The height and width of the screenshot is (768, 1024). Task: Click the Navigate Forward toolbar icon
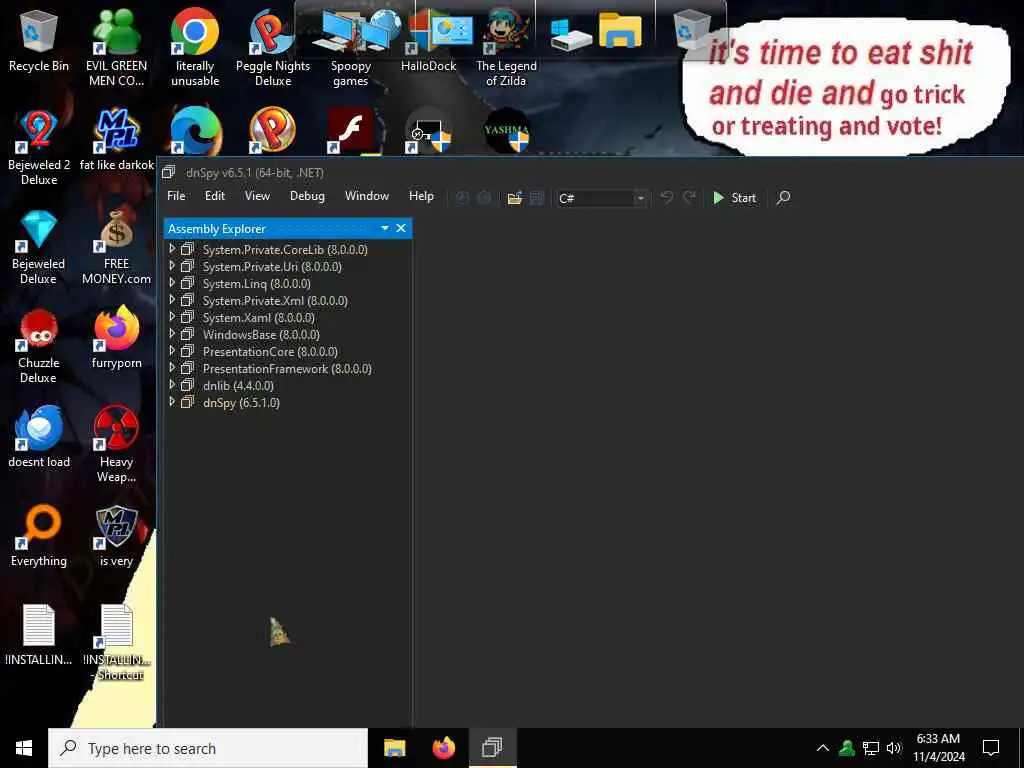pos(484,198)
